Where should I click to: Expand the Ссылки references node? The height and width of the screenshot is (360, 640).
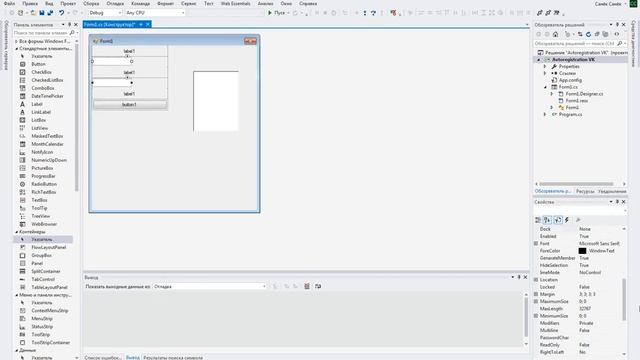tap(545, 73)
